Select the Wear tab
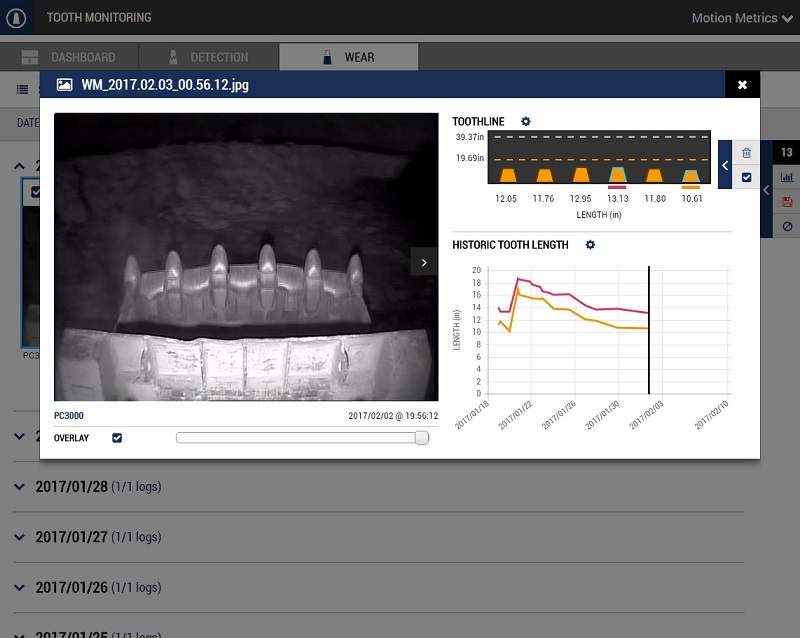 348,57
